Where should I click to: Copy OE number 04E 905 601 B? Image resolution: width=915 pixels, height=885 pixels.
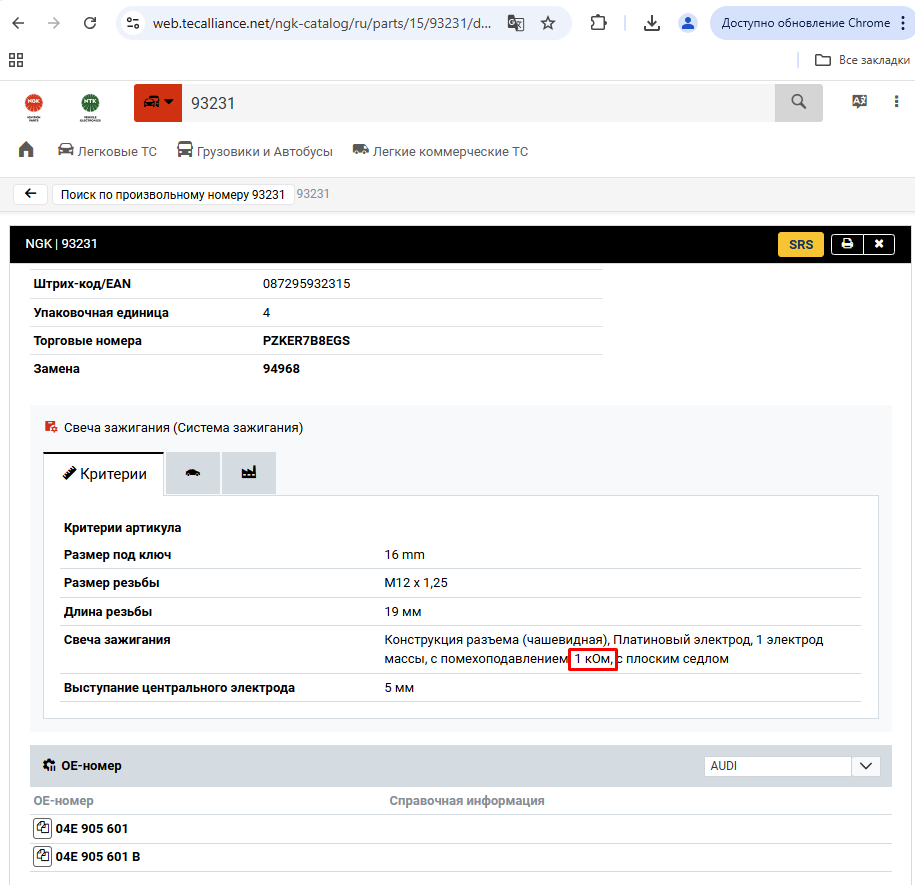click(42, 857)
